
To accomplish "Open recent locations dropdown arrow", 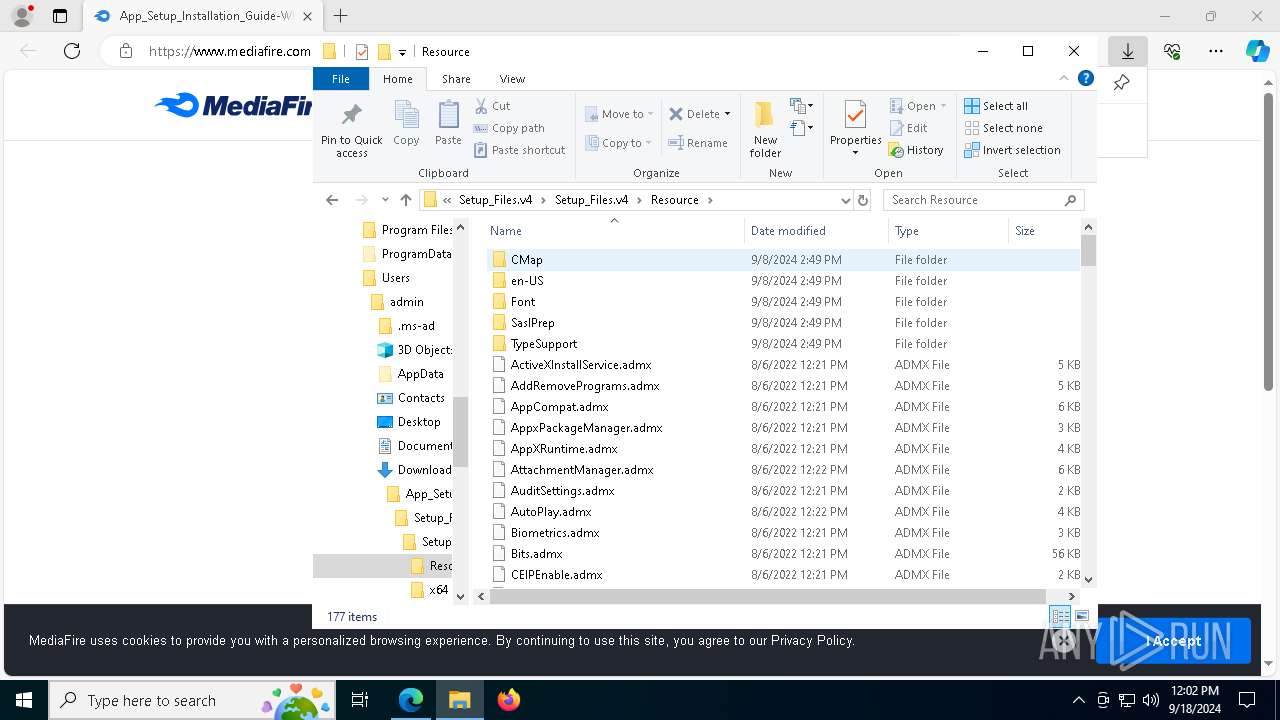I will click(x=385, y=200).
